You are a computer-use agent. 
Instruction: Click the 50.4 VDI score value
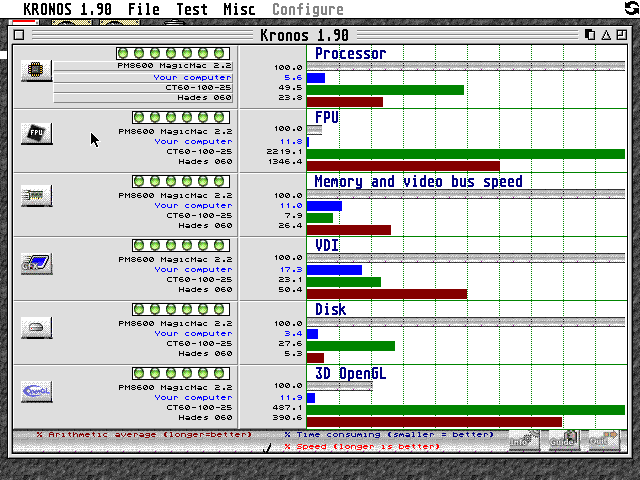(x=290, y=290)
